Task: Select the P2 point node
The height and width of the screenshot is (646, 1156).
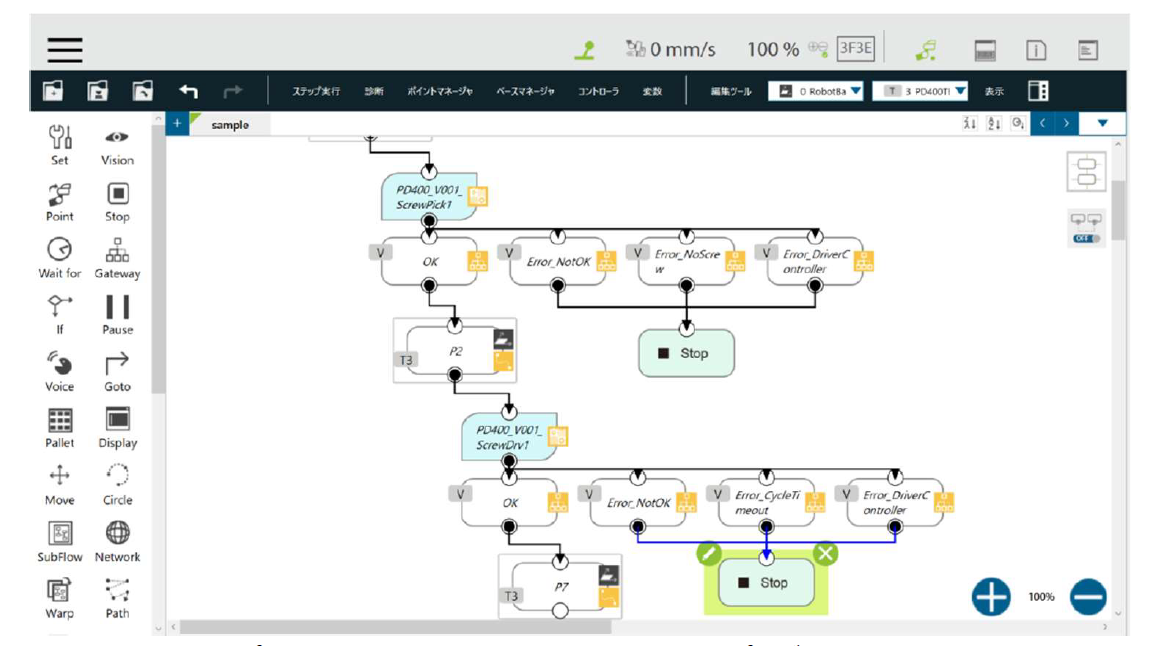Action: 455,352
